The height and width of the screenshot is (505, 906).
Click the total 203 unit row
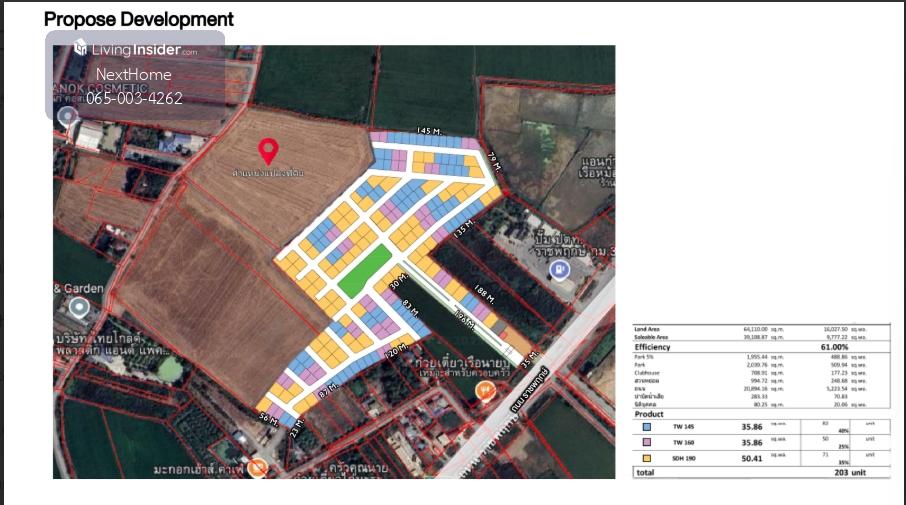click(760, 471)
